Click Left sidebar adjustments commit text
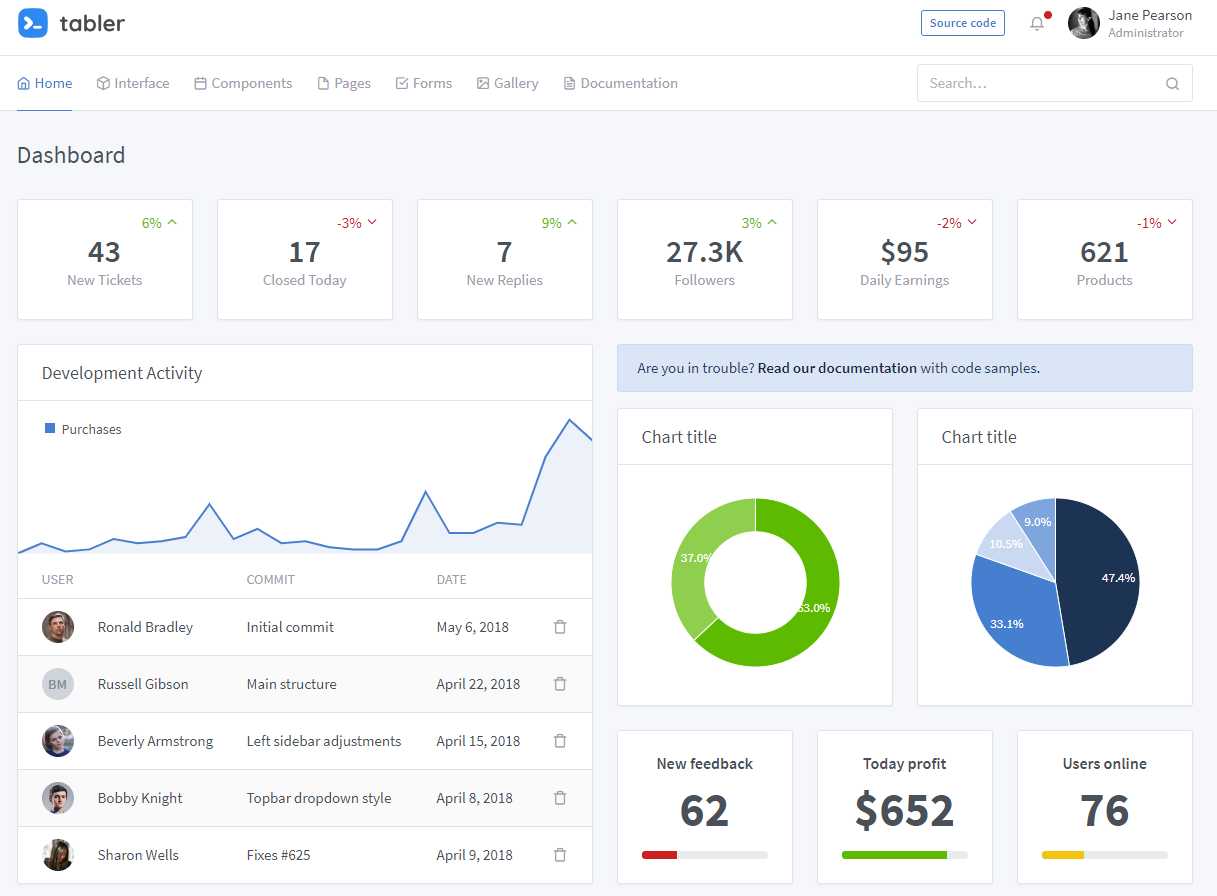The height and width of the screenshot is (896, 1217). tap(324, 741)
